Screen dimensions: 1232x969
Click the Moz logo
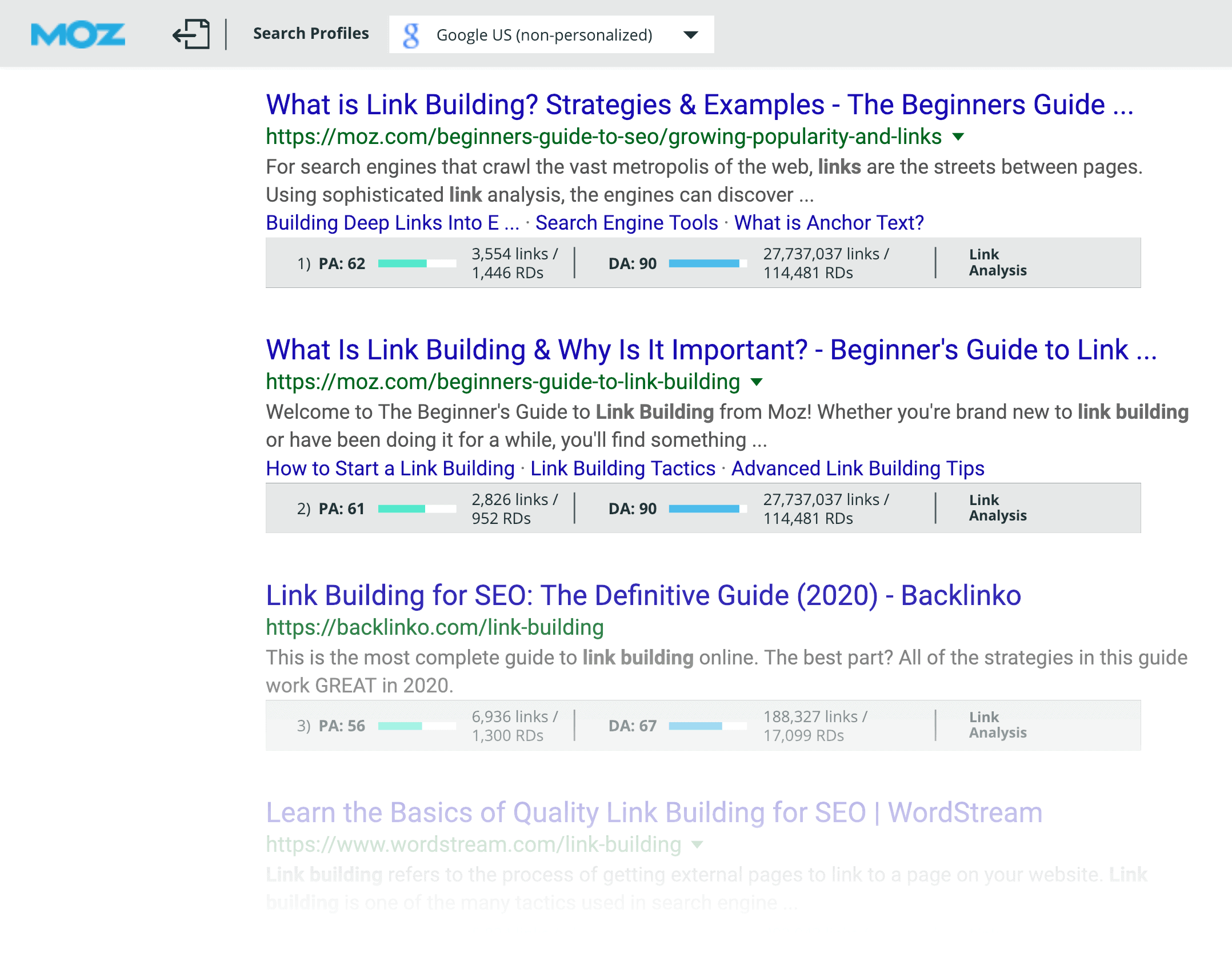[78, 35]
